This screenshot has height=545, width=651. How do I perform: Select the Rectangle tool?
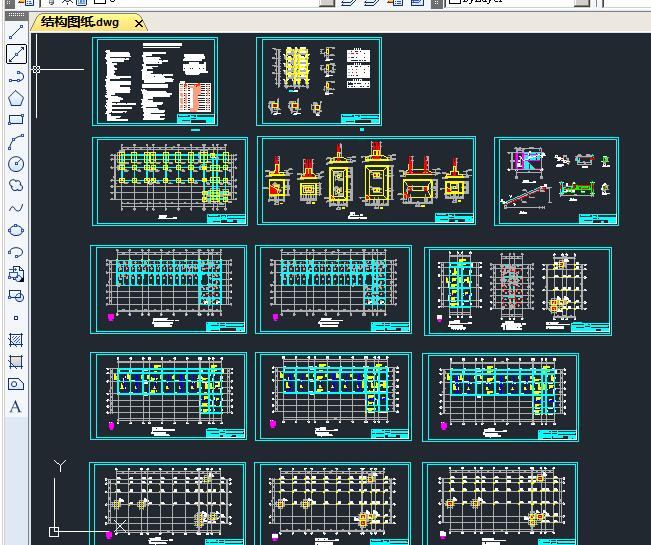coord(16,120)
